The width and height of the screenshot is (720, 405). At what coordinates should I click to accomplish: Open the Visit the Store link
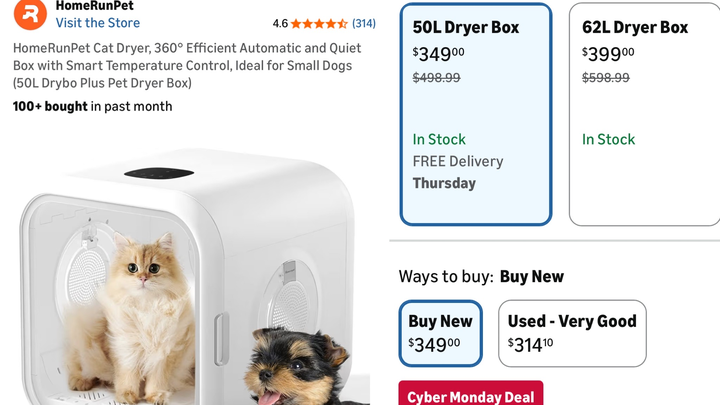tap(98, 23)
